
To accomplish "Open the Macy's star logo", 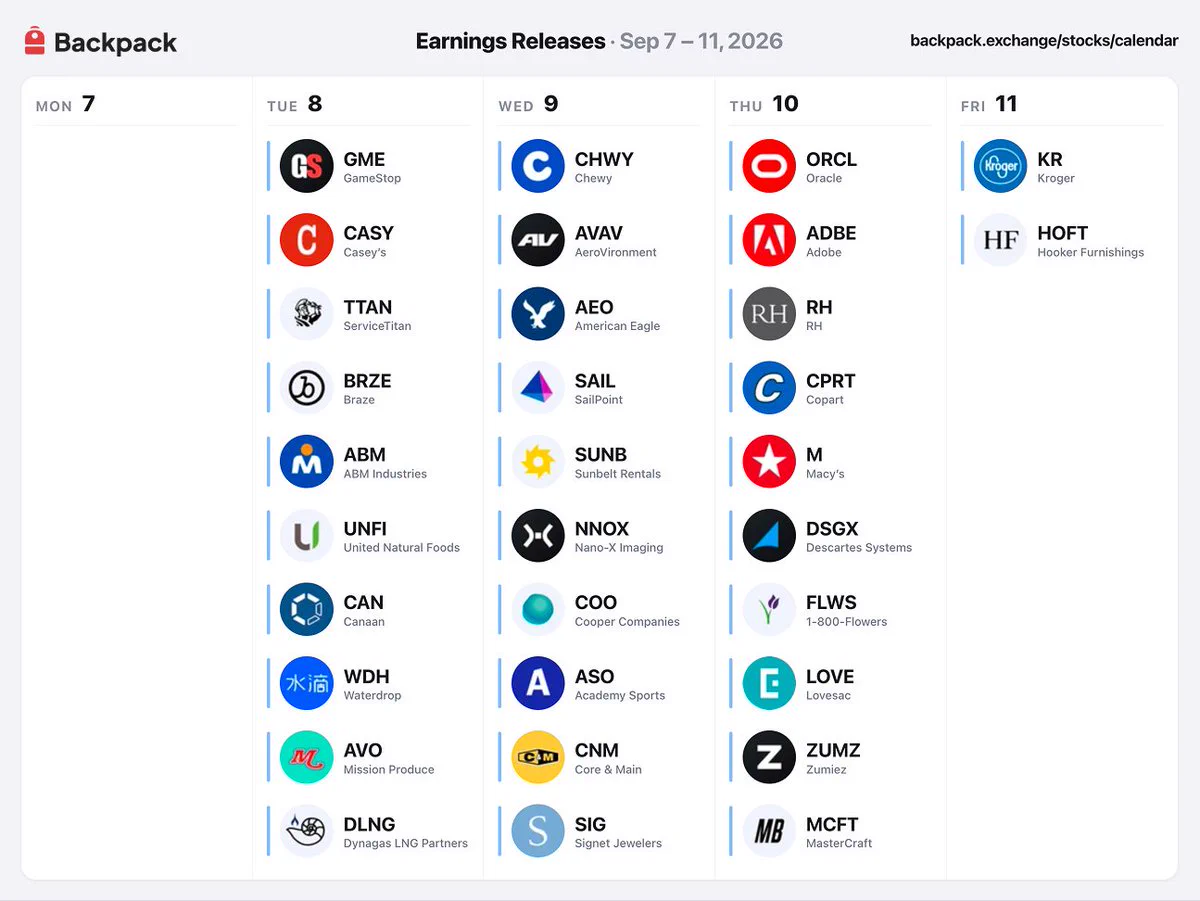I will point(769,462).
